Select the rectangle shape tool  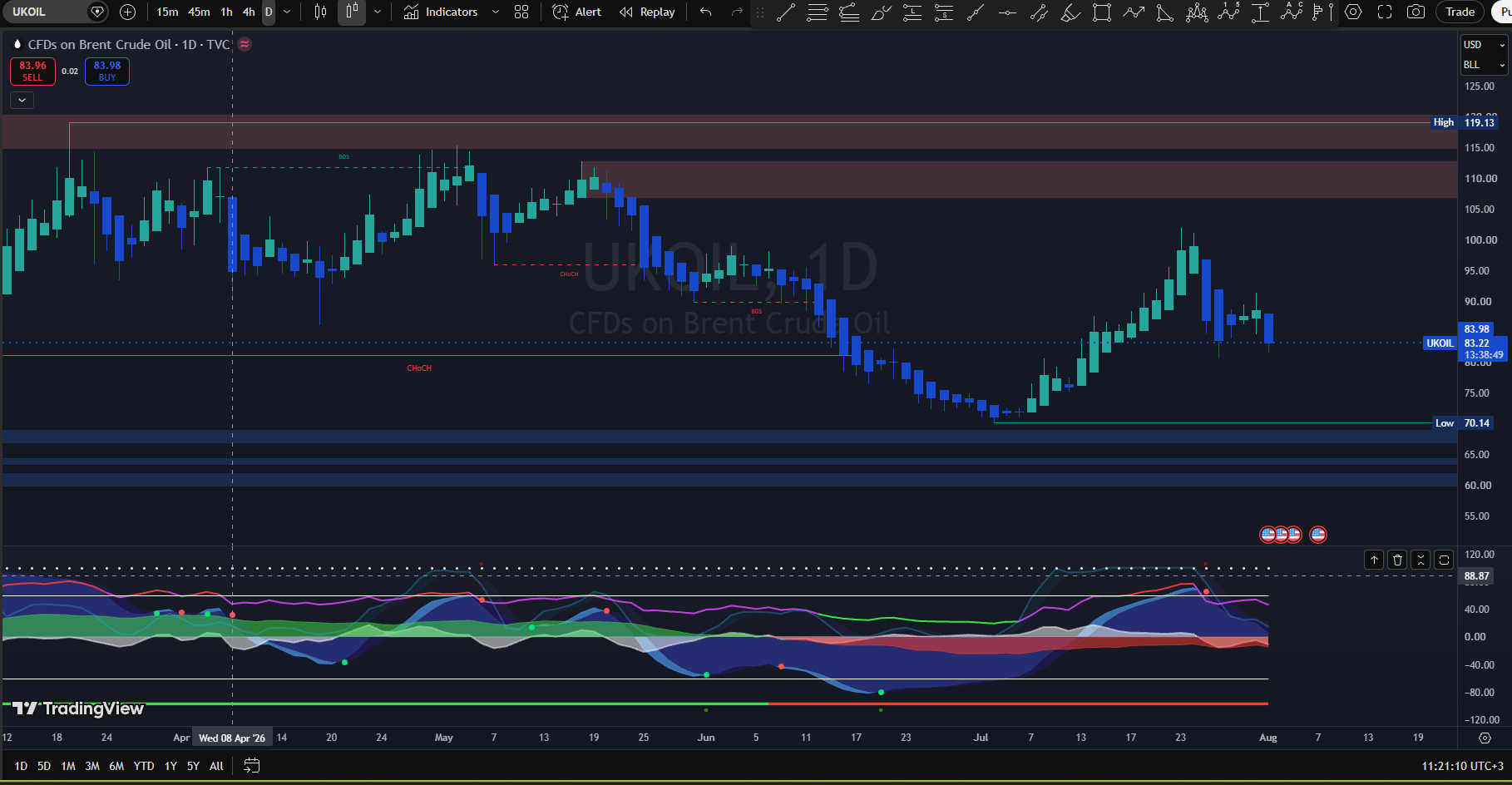click(x=1102, y=12)
